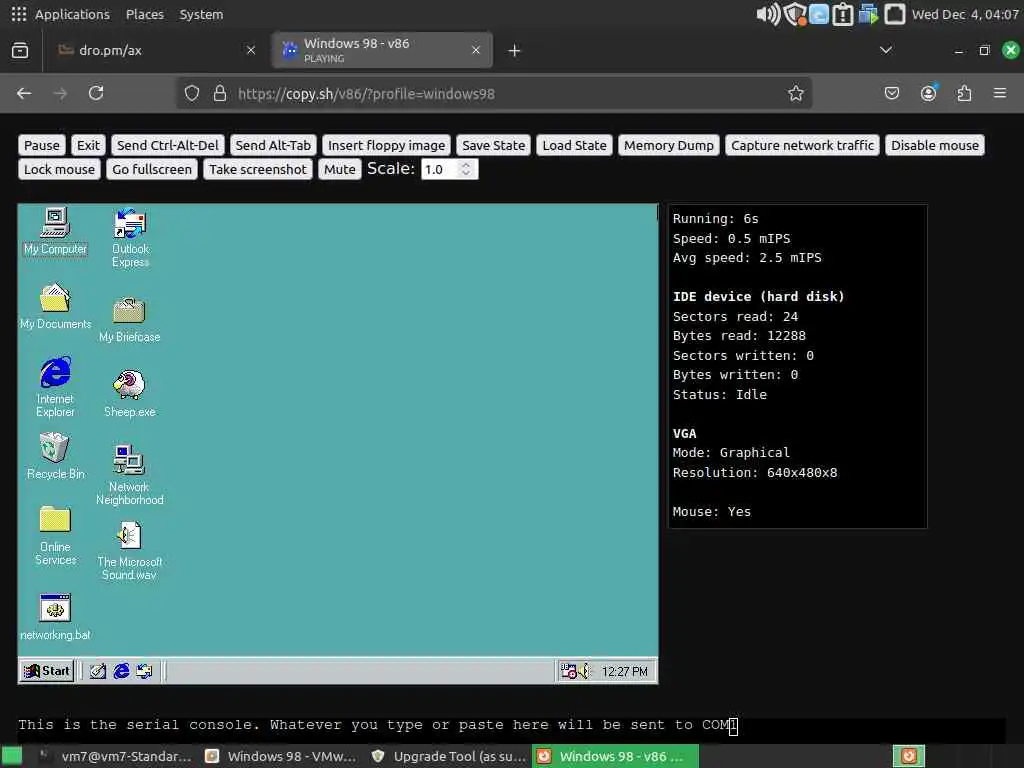Click the Wed Dec 4 clock
Viewport: 1024px width, 768px height.
(965, 14)
